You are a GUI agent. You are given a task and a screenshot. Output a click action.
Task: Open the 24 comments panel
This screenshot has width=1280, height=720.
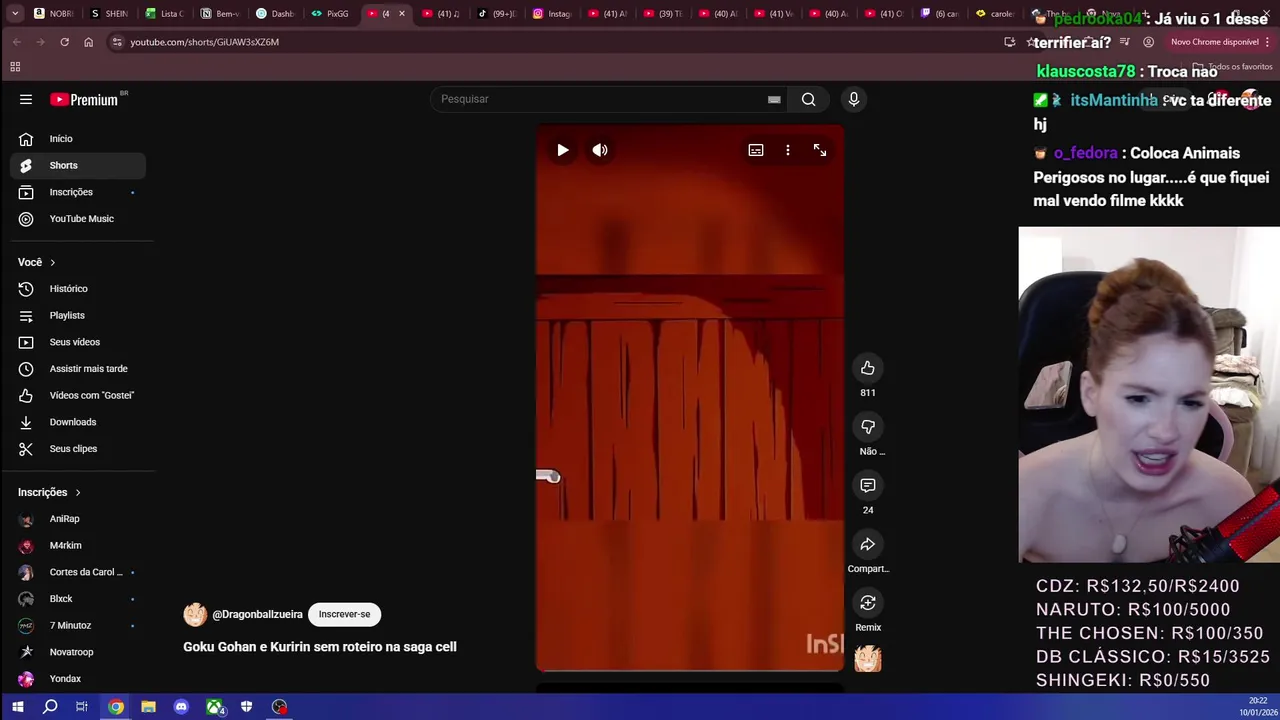tap(868, 485)
